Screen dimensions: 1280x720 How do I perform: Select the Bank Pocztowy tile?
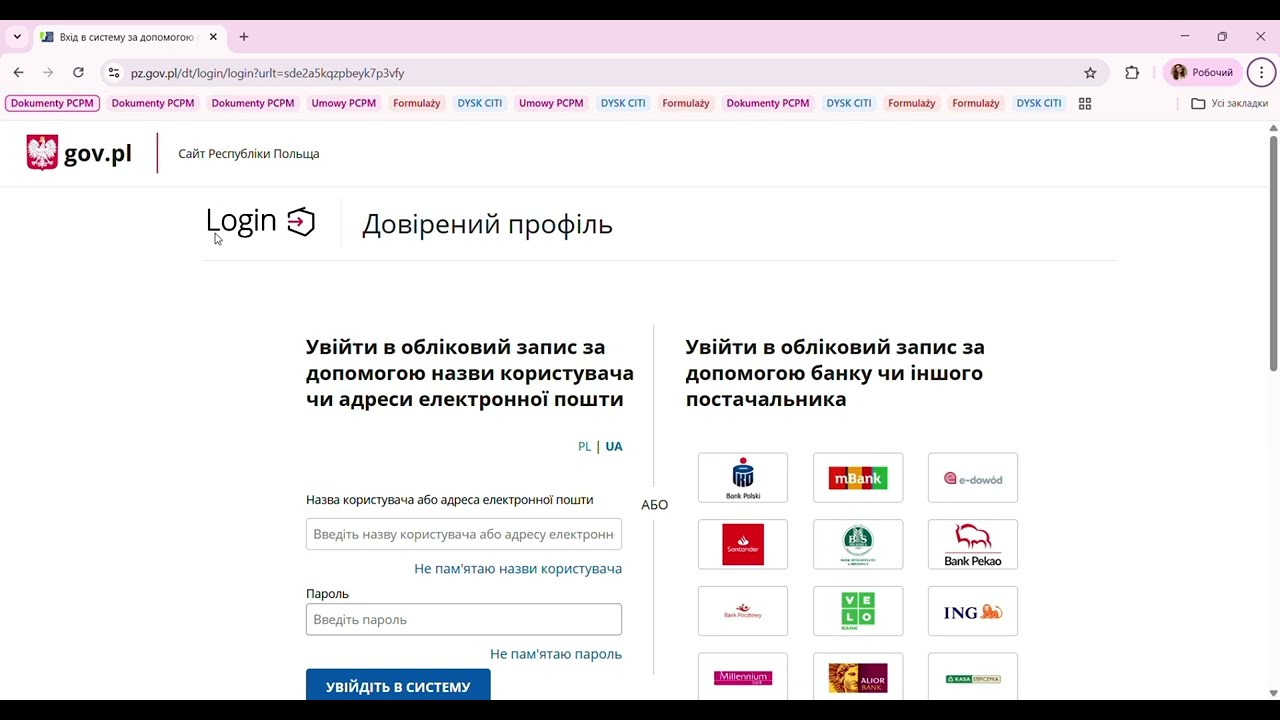pos(743,611)
